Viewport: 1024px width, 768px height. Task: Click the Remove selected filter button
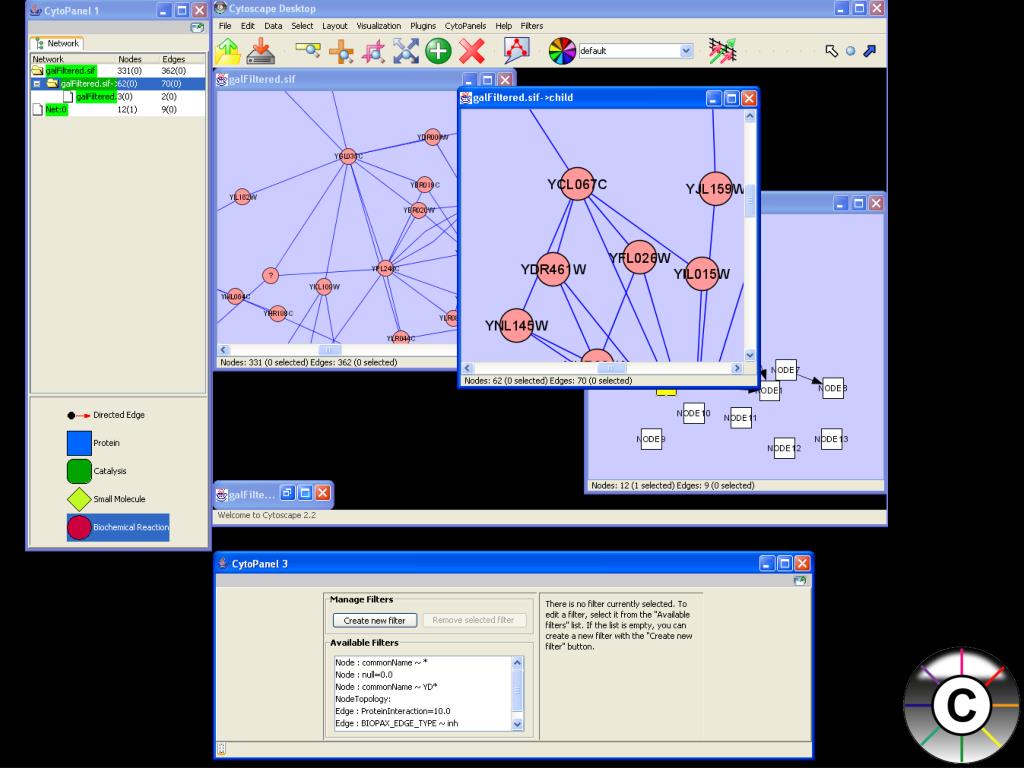coord(473,620)
